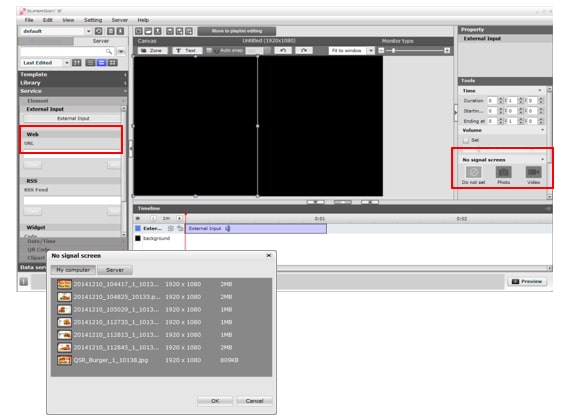
Task: Click the search magnifier icon
Action: [109, 52]
